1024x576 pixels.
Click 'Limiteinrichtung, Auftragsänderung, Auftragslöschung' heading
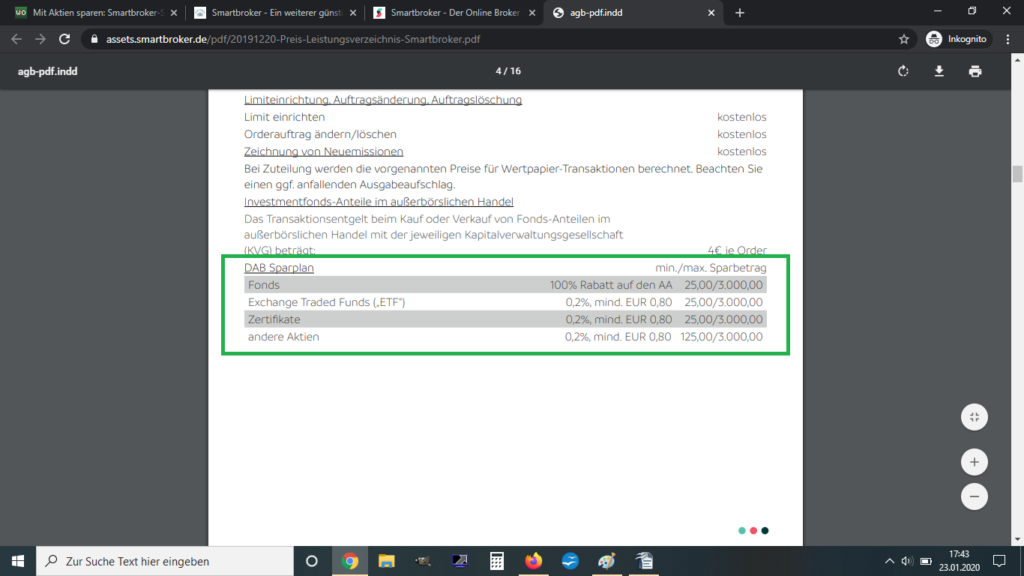383,100
